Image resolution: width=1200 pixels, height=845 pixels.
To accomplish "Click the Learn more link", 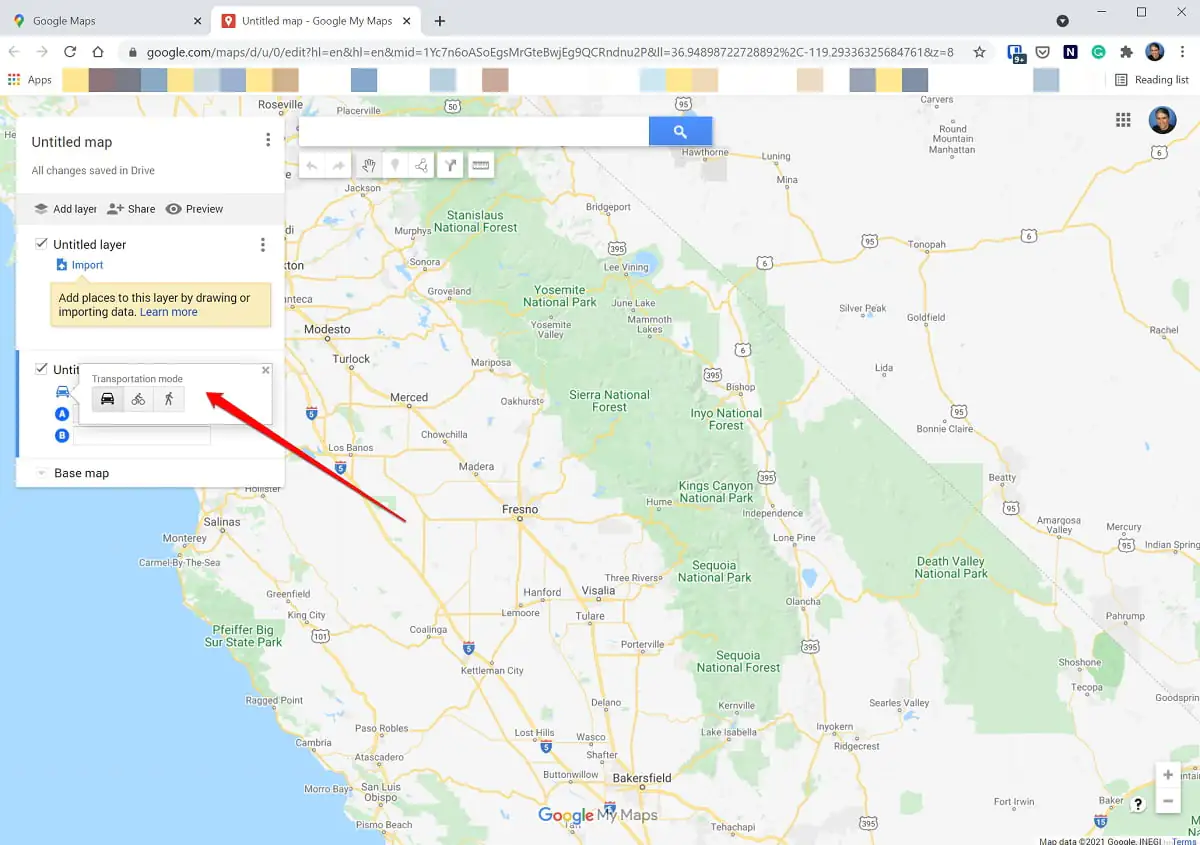I will pos(169,312).
